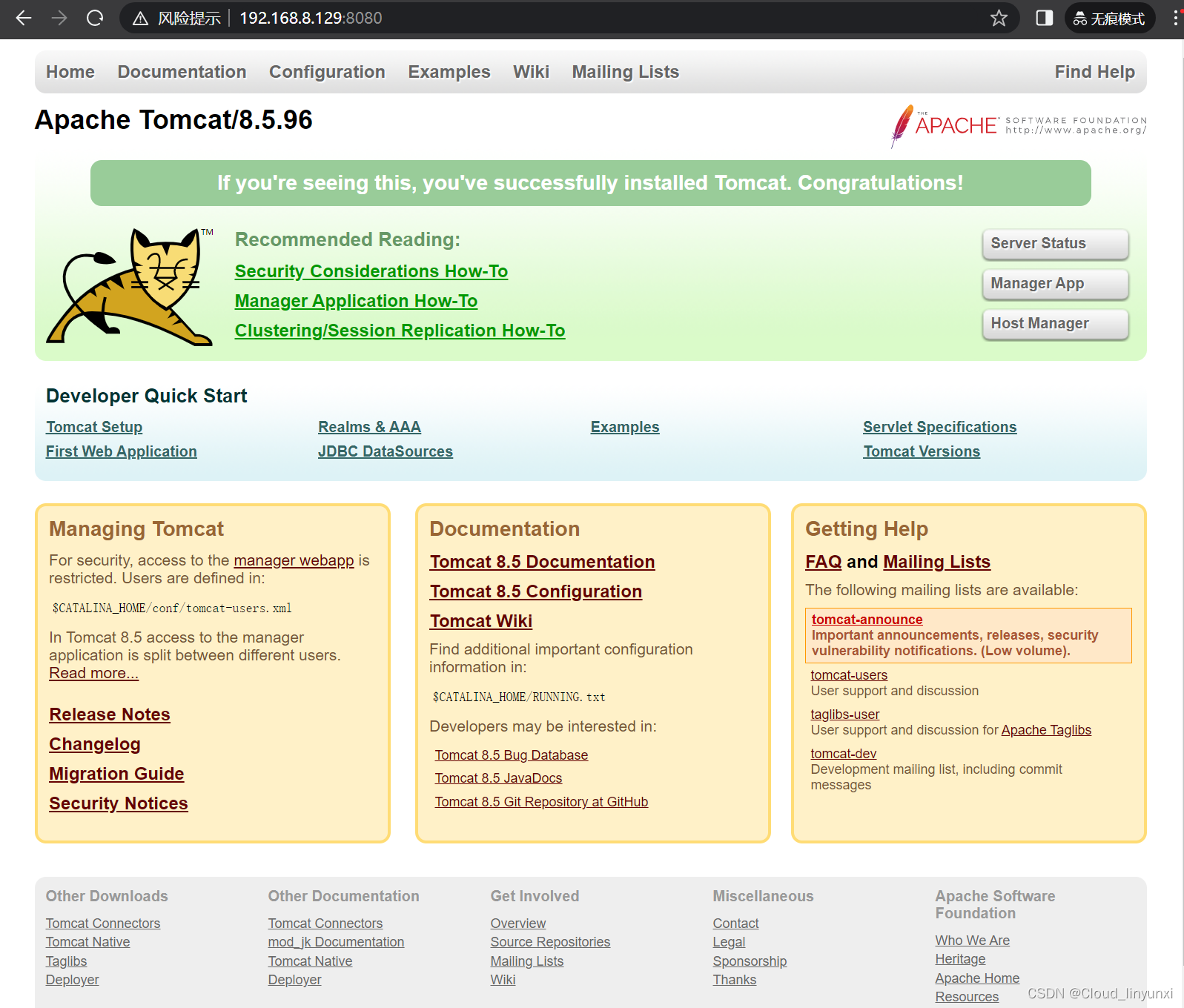Viewport: 1184px width, 1008px height.
Task: Open Tomcat 8.5 Bug Database link
Action: coord(512,755)
